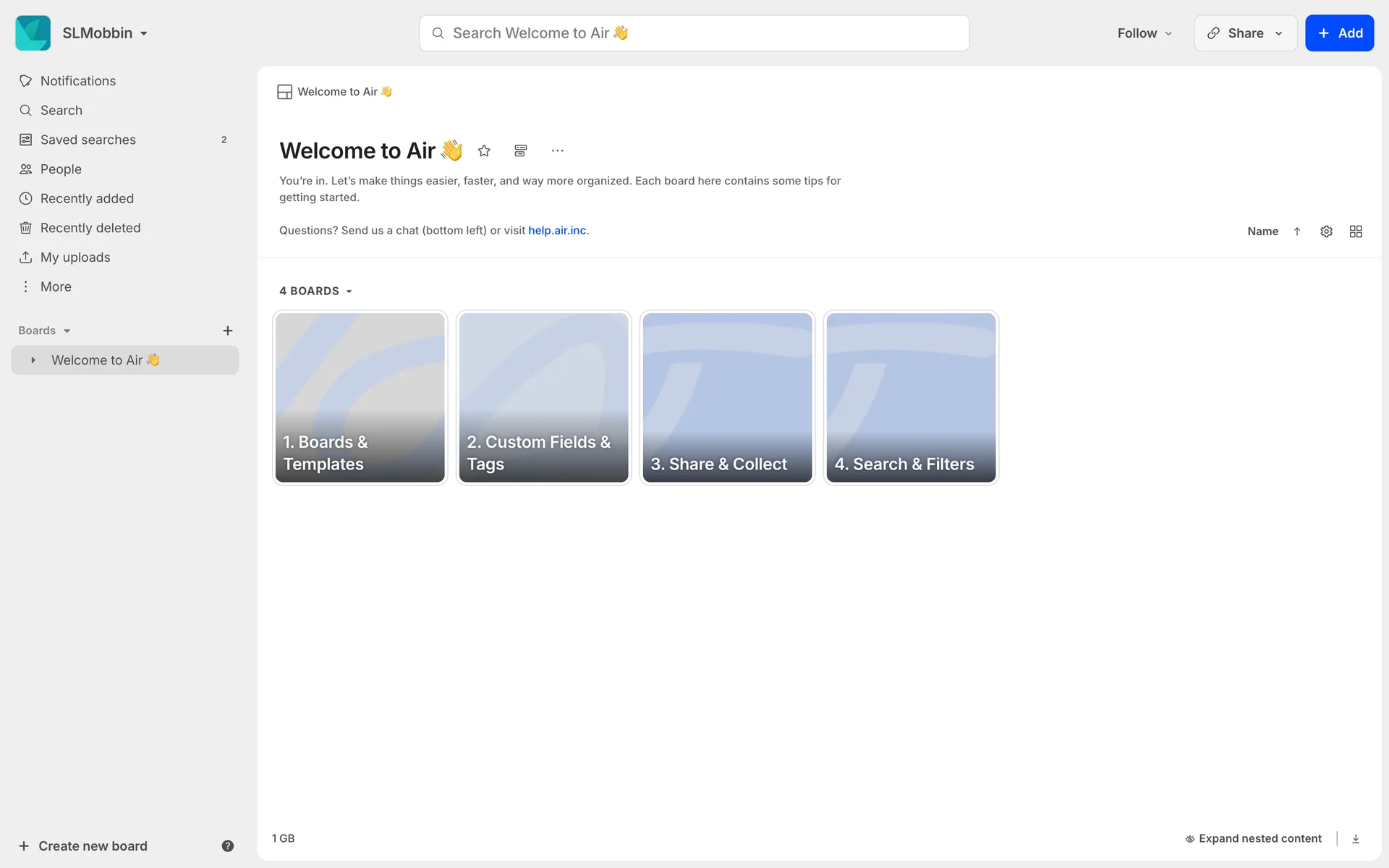Open the help.air.inc link
The height and width of the screenshot is (868, 1389).
[x=557, y=230]
